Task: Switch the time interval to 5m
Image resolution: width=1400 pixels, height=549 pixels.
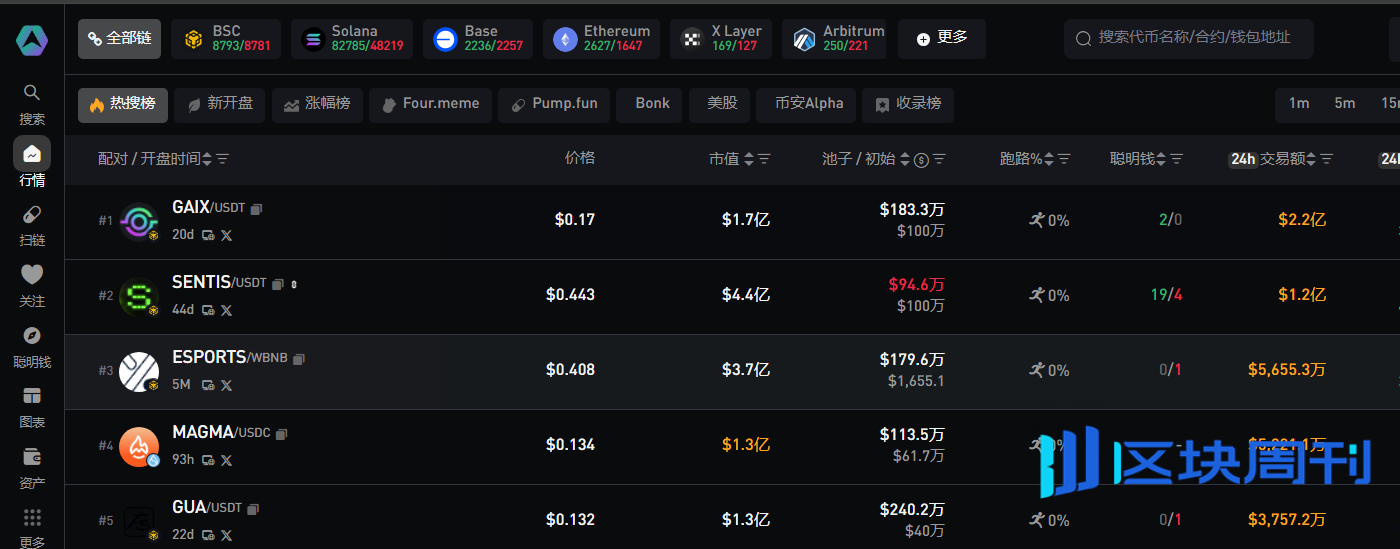Action: click(x=1345, y=103)
